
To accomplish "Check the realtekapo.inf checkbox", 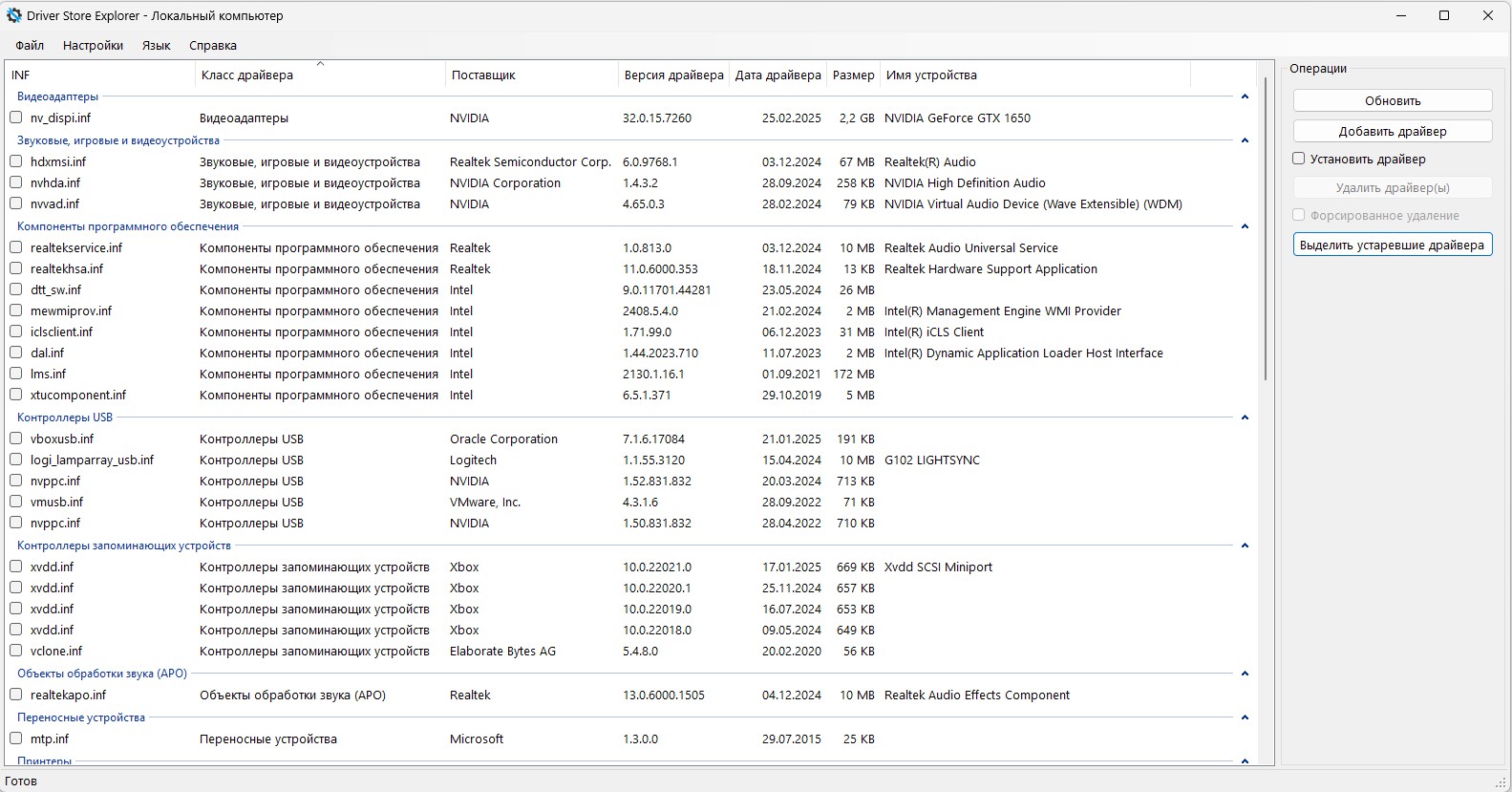I will click(16, 695).
